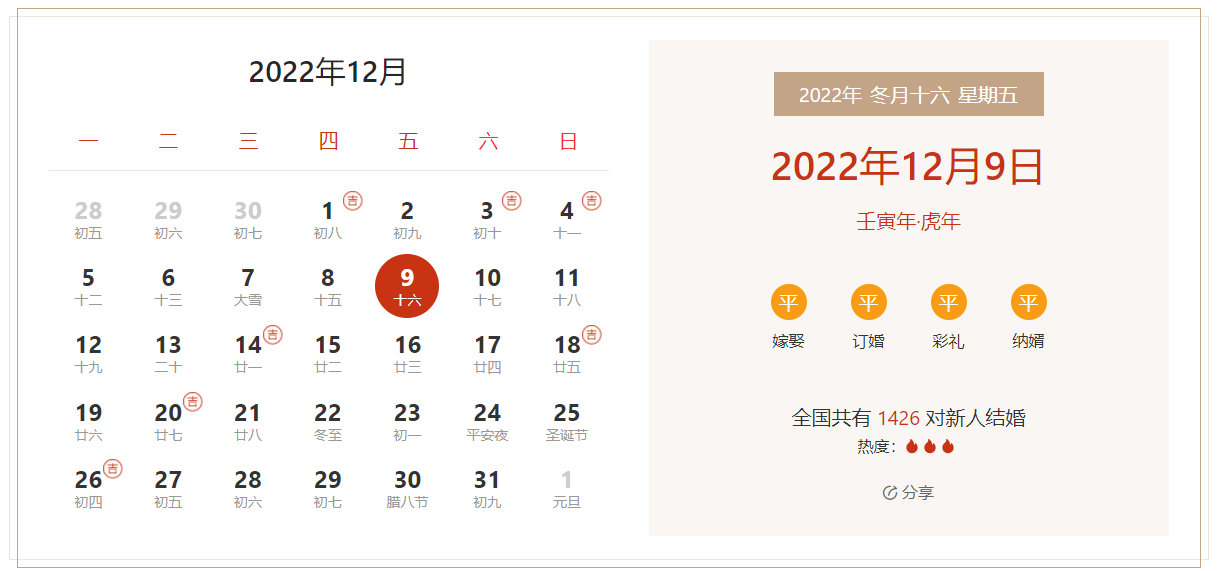Click the 吉 badge on December 1
This screenshot has height=571, width=1219.
[x=352, y=201]
